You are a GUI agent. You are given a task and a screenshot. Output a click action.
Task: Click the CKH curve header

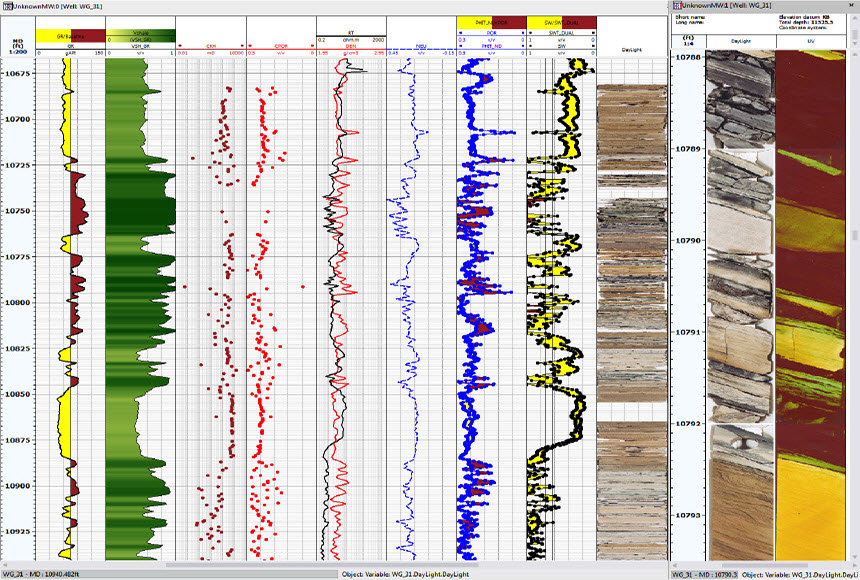210,46
